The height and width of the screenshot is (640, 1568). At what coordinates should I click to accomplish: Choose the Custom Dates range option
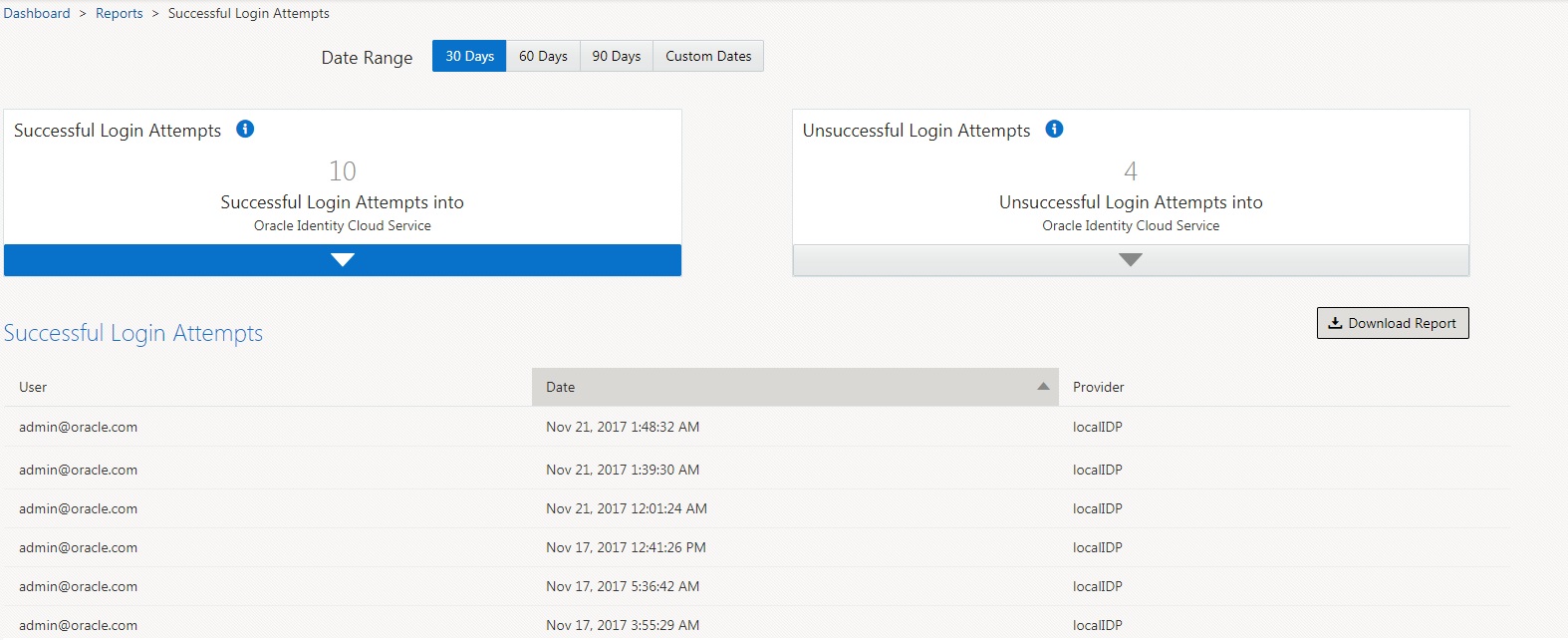pos(708,56)
